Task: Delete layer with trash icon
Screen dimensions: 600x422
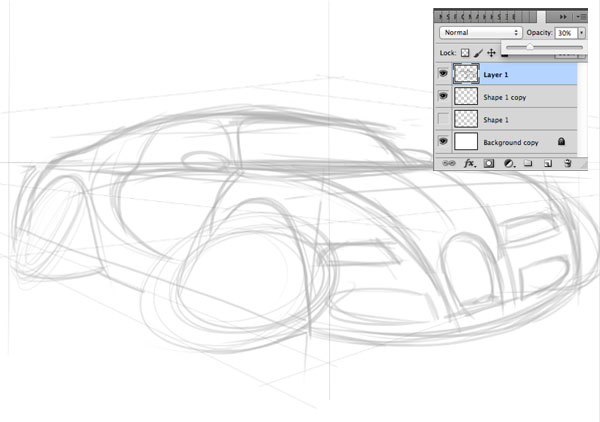Action: tap(568, 163)
